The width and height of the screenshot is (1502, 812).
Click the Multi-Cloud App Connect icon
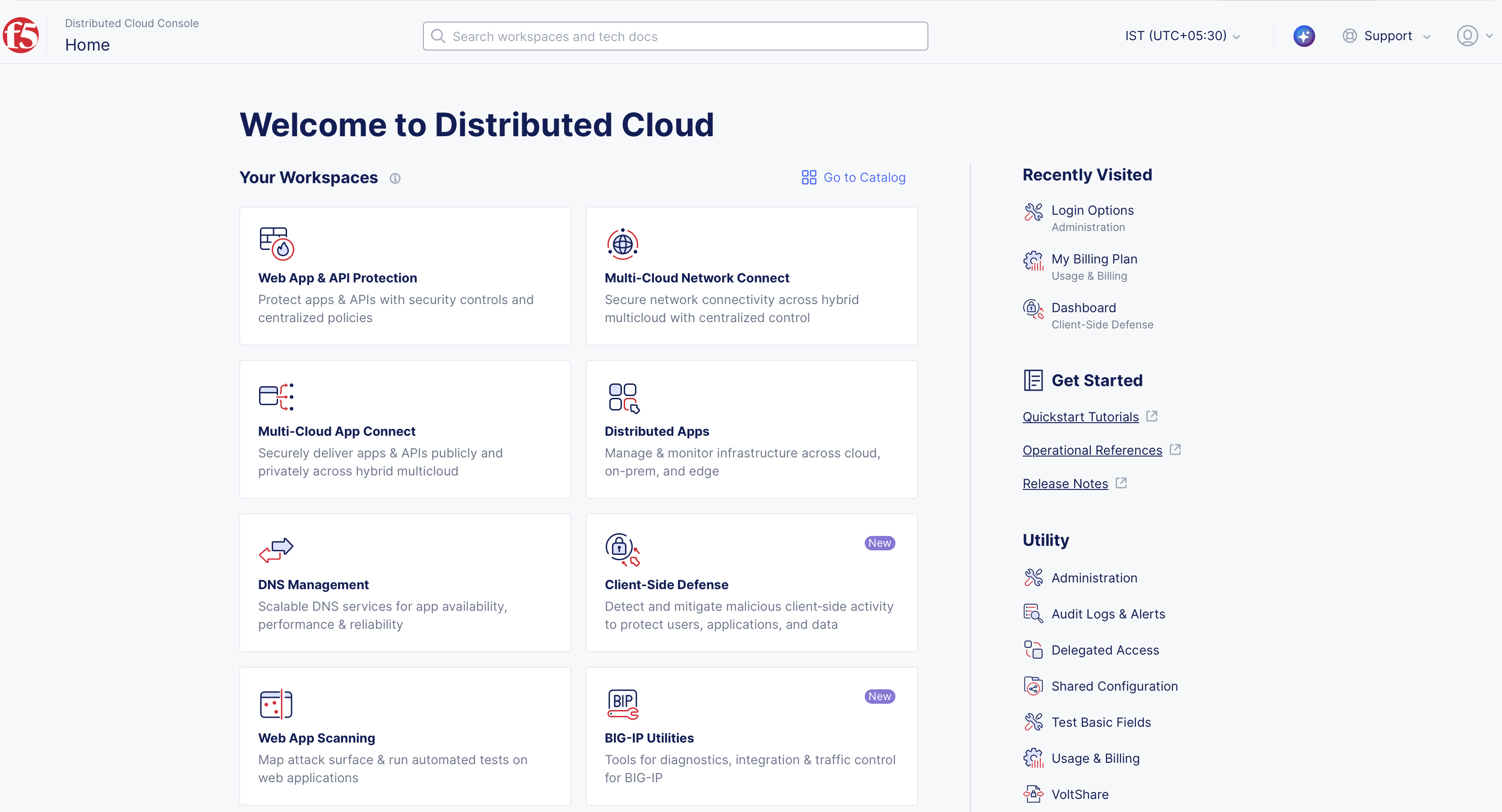(276, 397)
